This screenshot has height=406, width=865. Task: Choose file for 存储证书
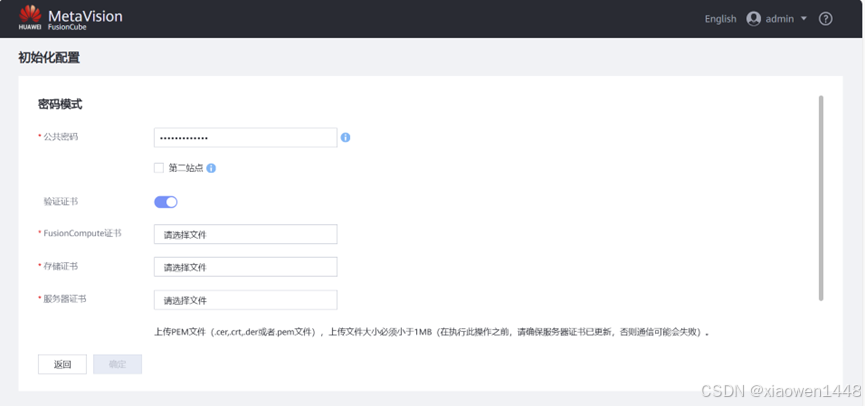[245, 267]
